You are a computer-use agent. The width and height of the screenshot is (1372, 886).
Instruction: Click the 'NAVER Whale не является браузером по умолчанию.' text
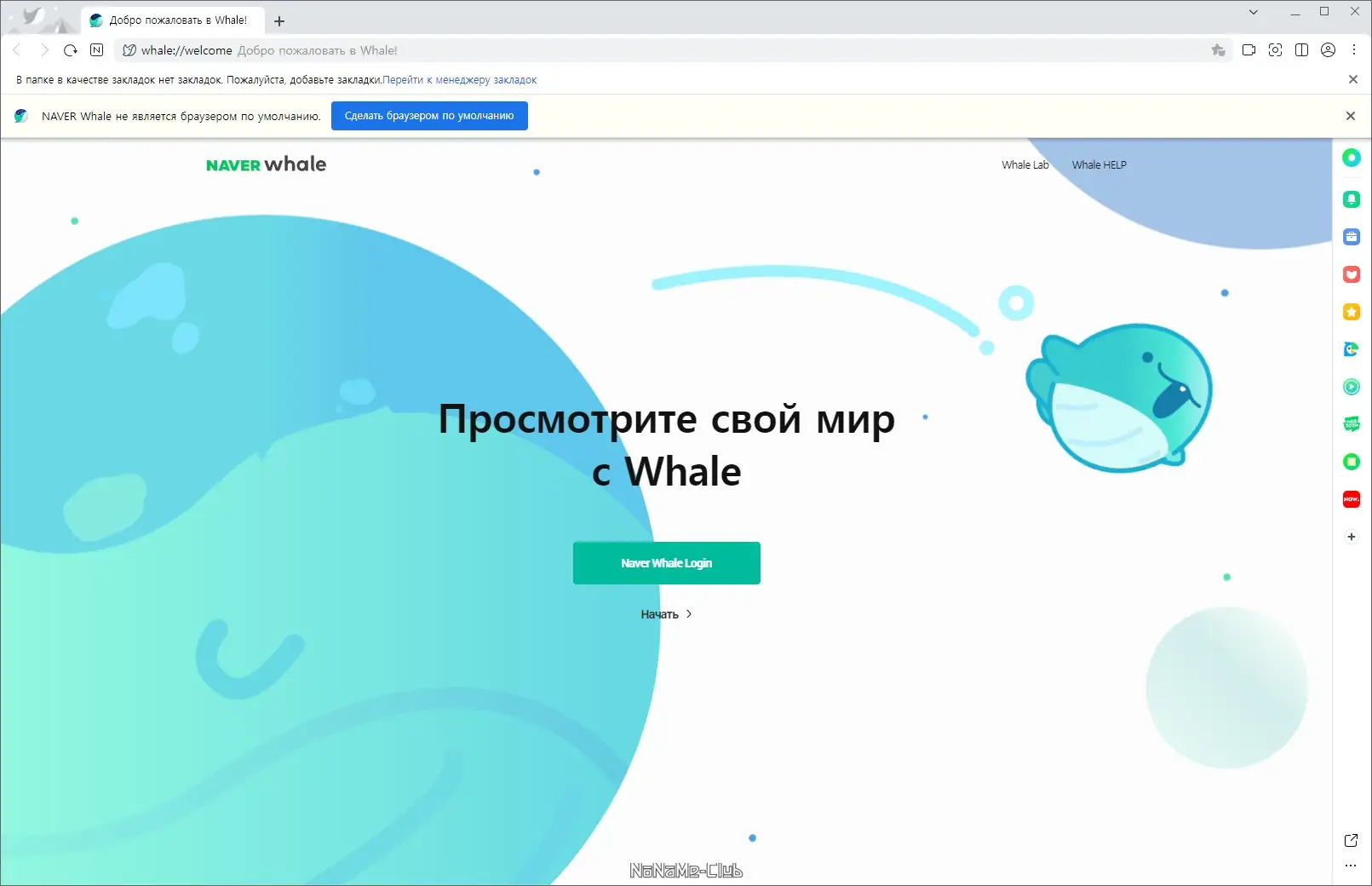181,117
